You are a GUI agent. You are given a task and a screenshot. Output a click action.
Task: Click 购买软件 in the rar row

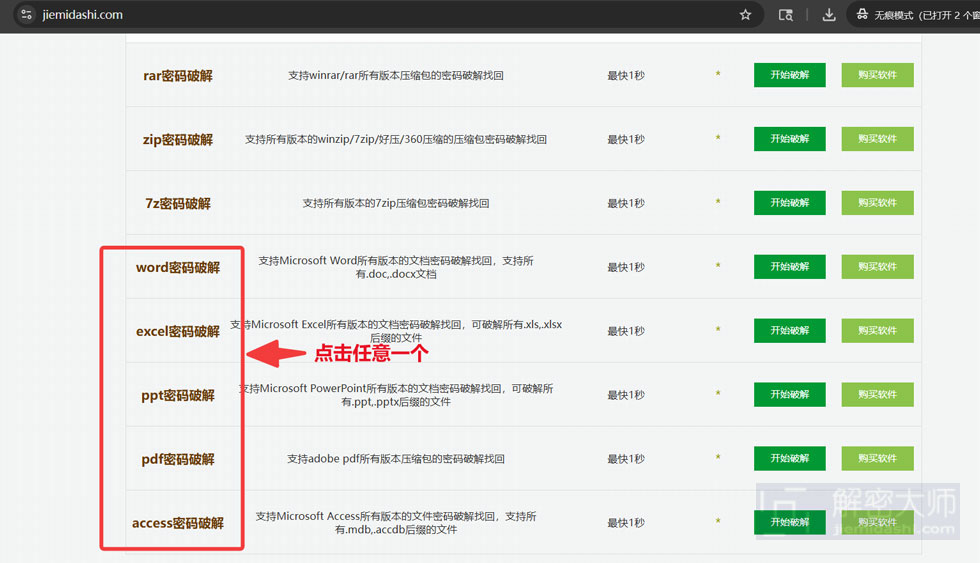(878, 75)
